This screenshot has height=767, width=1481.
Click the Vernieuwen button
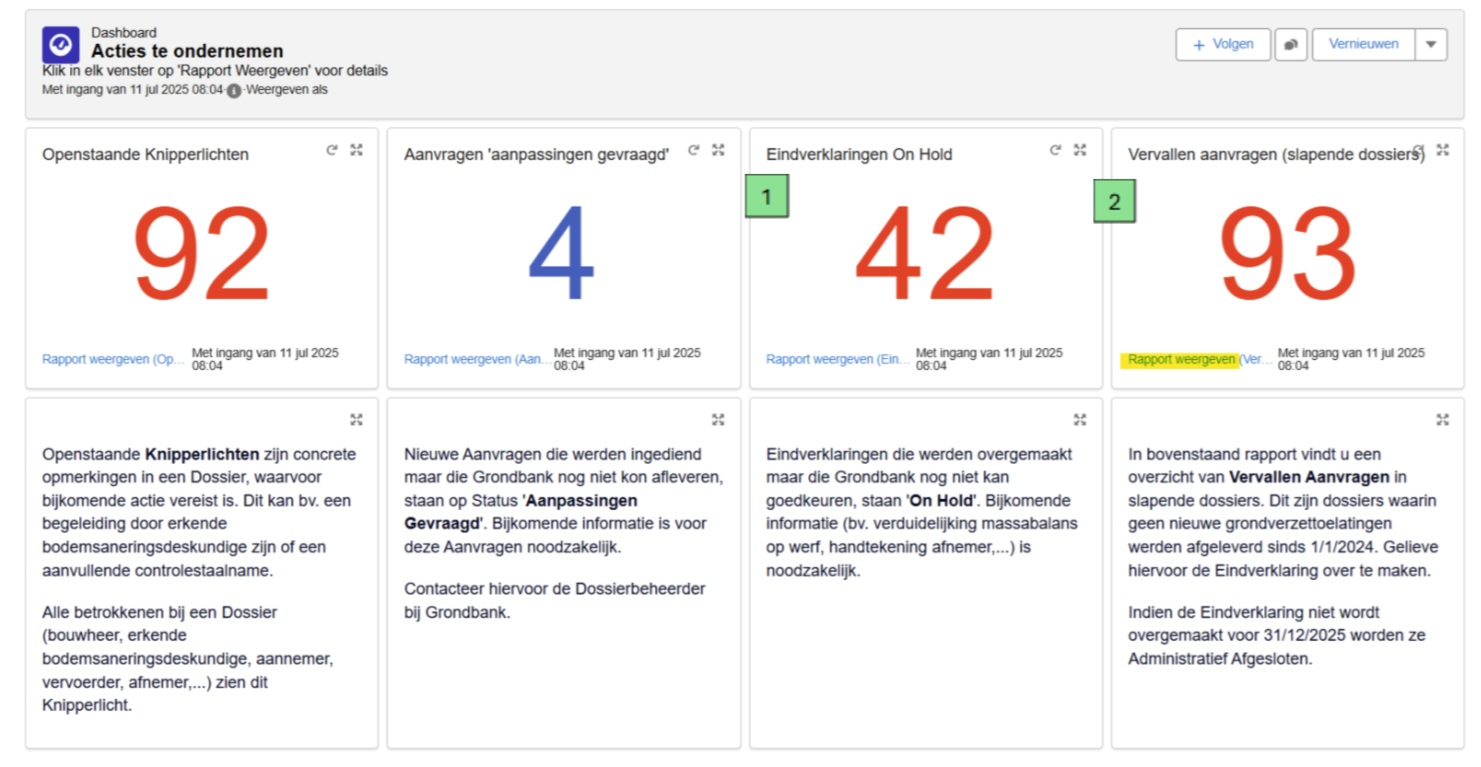click(x=1363, y=44)
